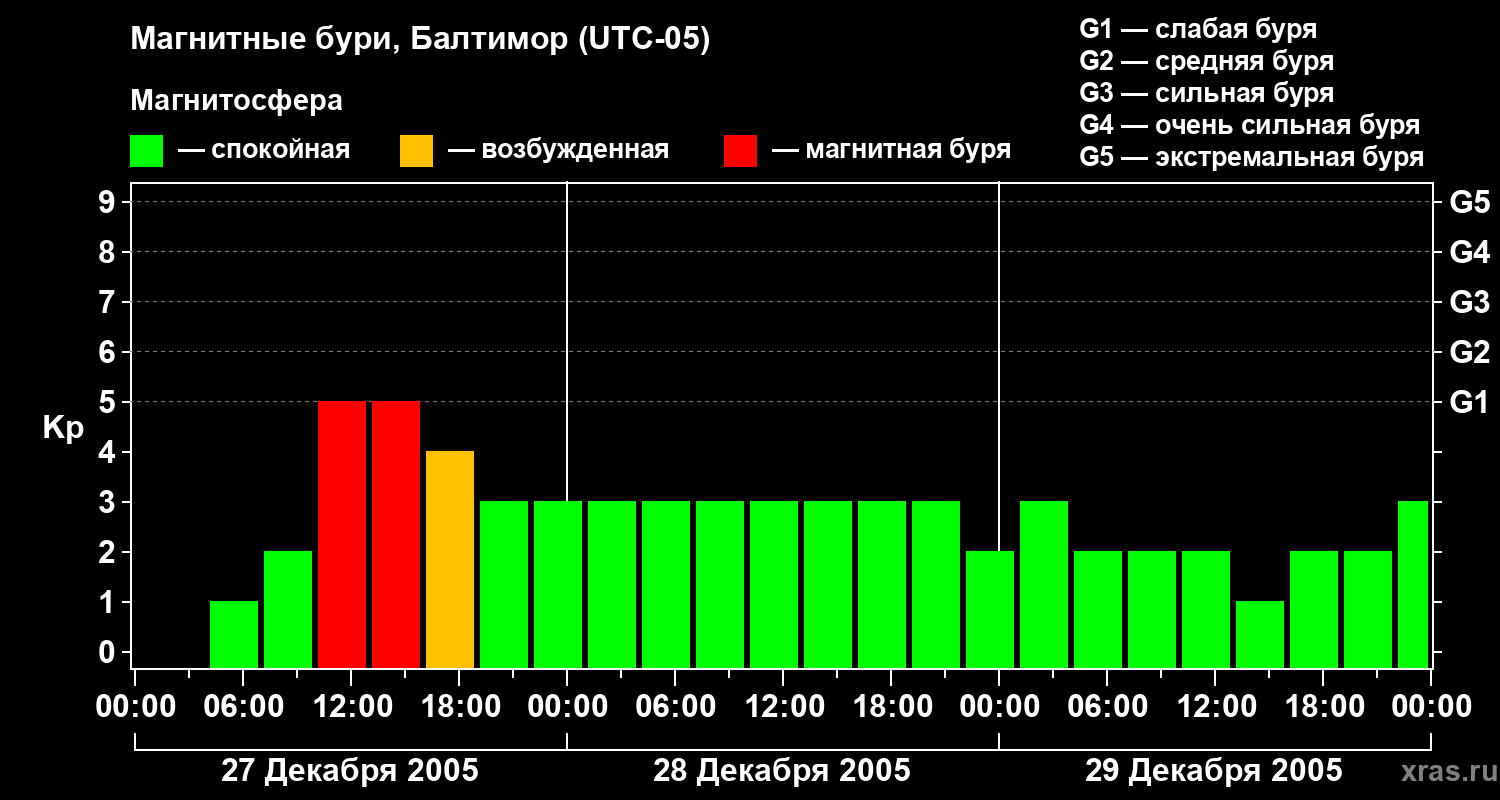Click the chart title Магнитные бури, Балтимор
The image size is (1500, 800).
coord(420,40)
